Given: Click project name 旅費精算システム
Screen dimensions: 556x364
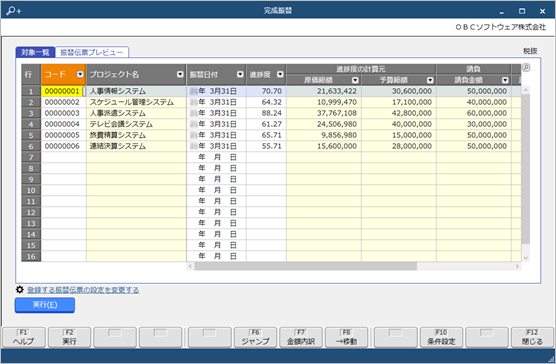Looking at the screenshot, I should tap(117, 135).
